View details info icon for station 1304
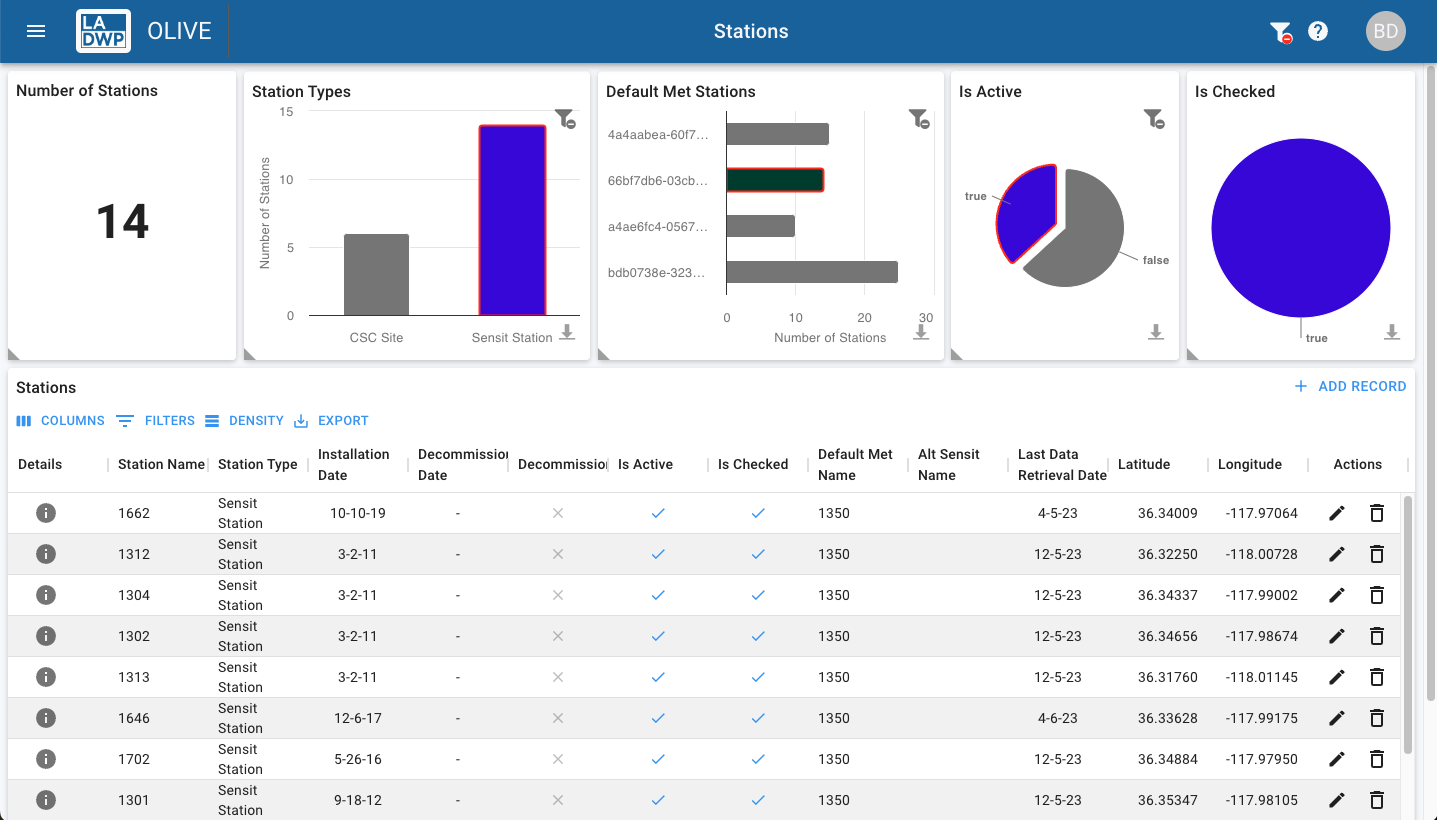The width and height of the screenshot is (1437, 820). click(x=46, y=595)
